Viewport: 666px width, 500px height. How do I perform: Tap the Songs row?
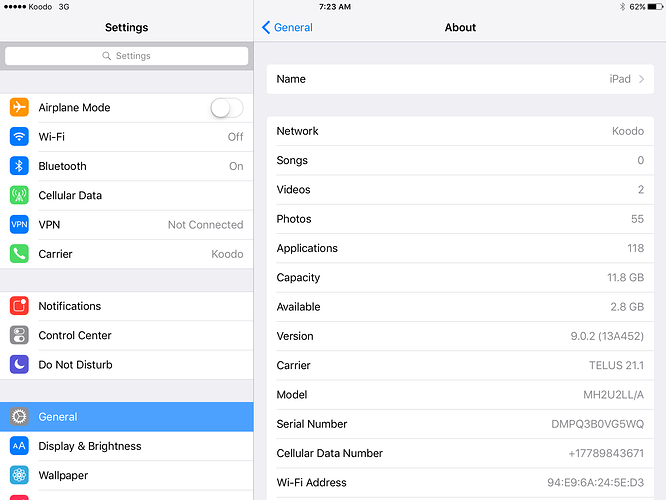pos(460,161)
